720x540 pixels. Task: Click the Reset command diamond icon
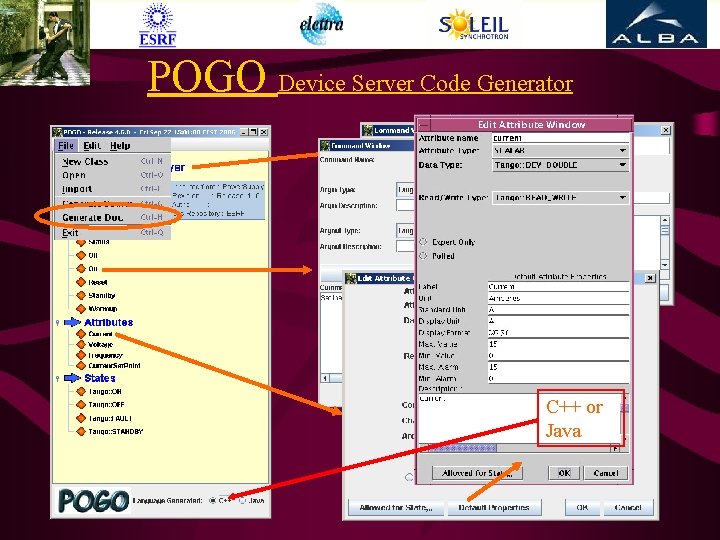pos(81,282)
